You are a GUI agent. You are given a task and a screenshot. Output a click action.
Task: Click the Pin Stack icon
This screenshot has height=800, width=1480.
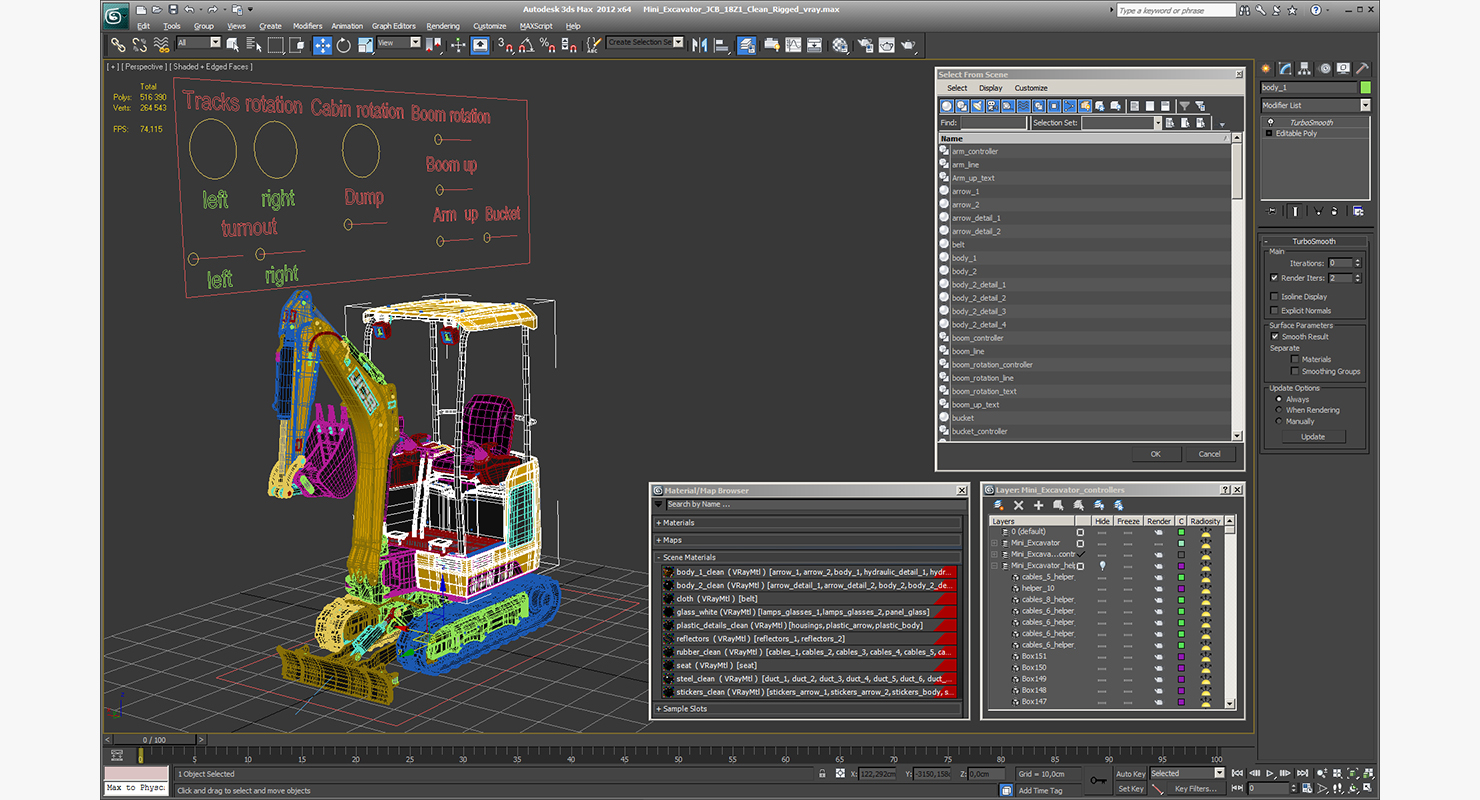(x=1272, y=211)
